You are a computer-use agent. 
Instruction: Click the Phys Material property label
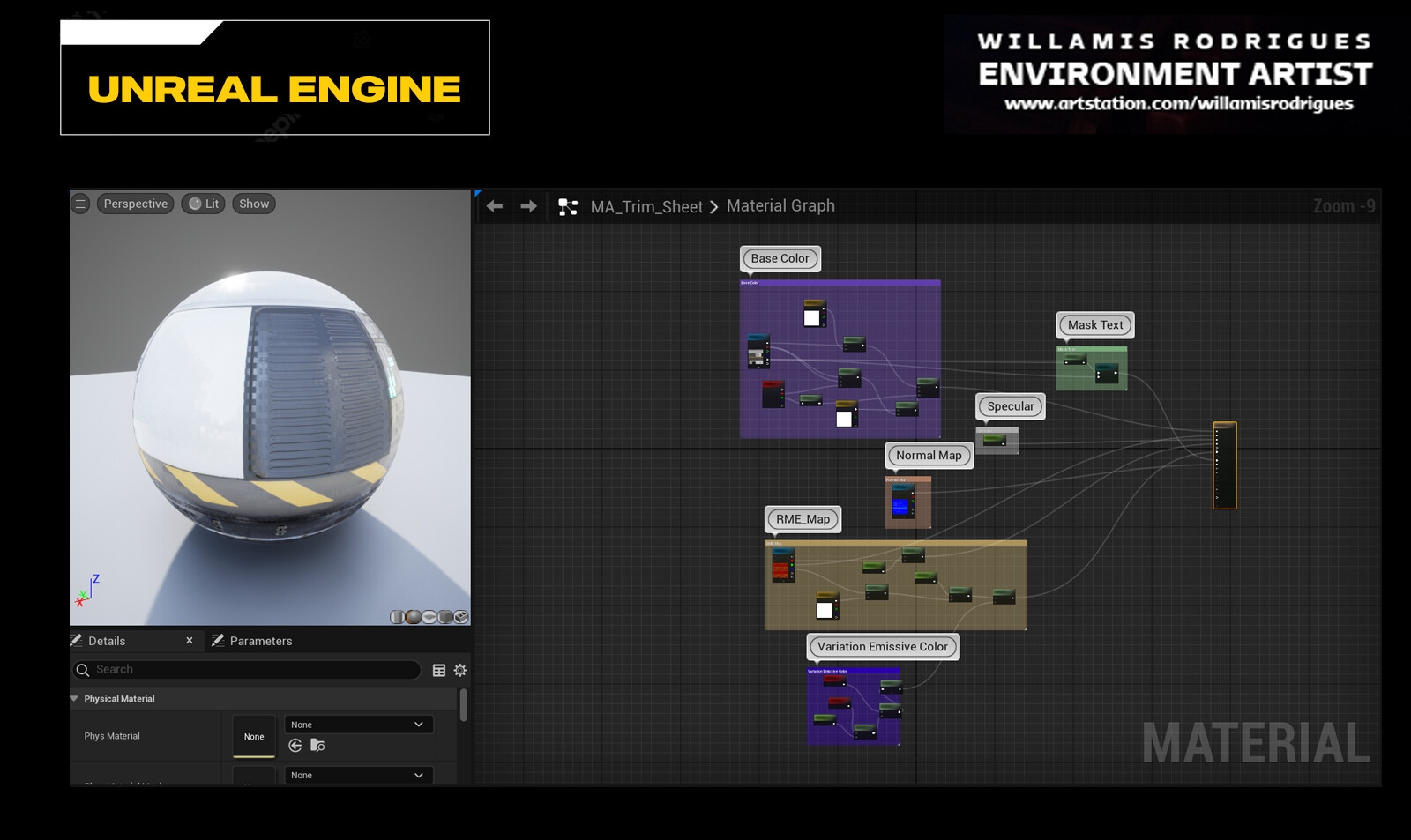click(112, 736)
